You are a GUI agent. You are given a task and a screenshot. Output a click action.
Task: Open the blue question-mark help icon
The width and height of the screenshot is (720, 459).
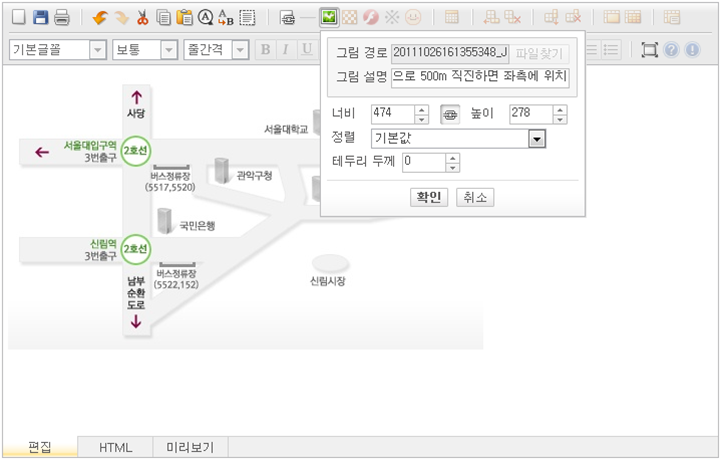pos(671,50)
